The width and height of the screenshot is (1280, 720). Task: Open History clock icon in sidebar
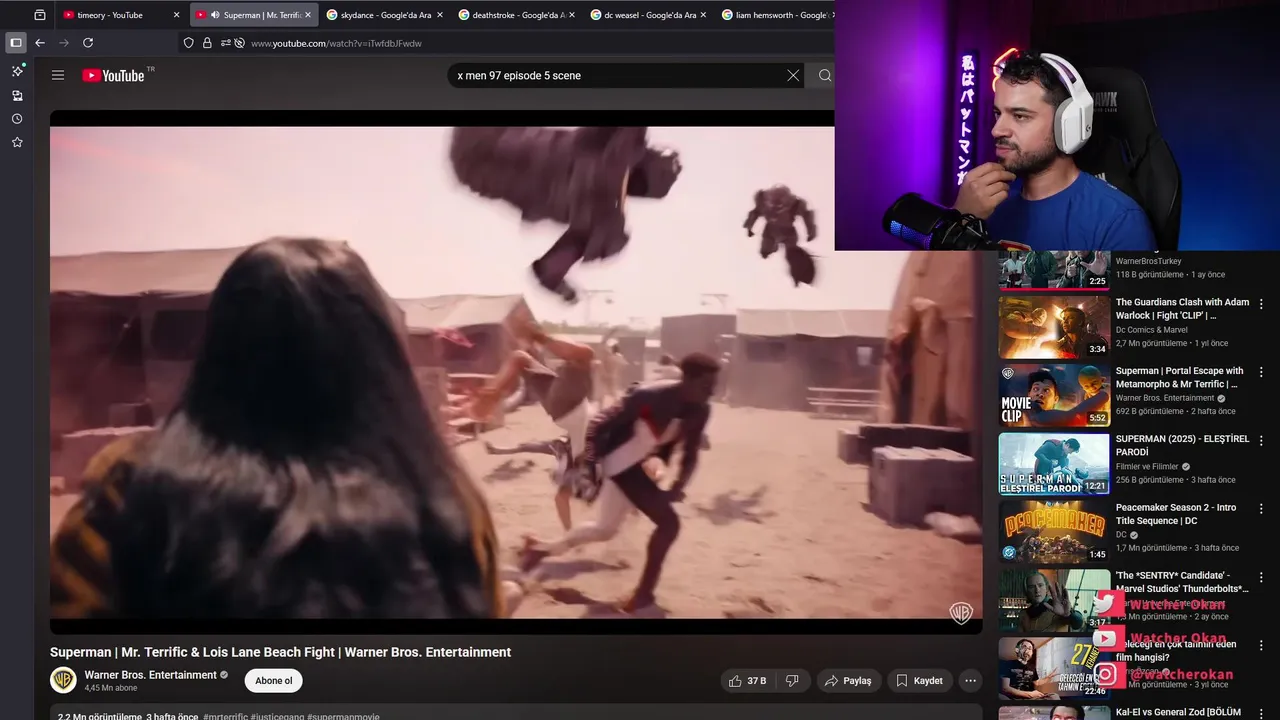coord(17,119)
